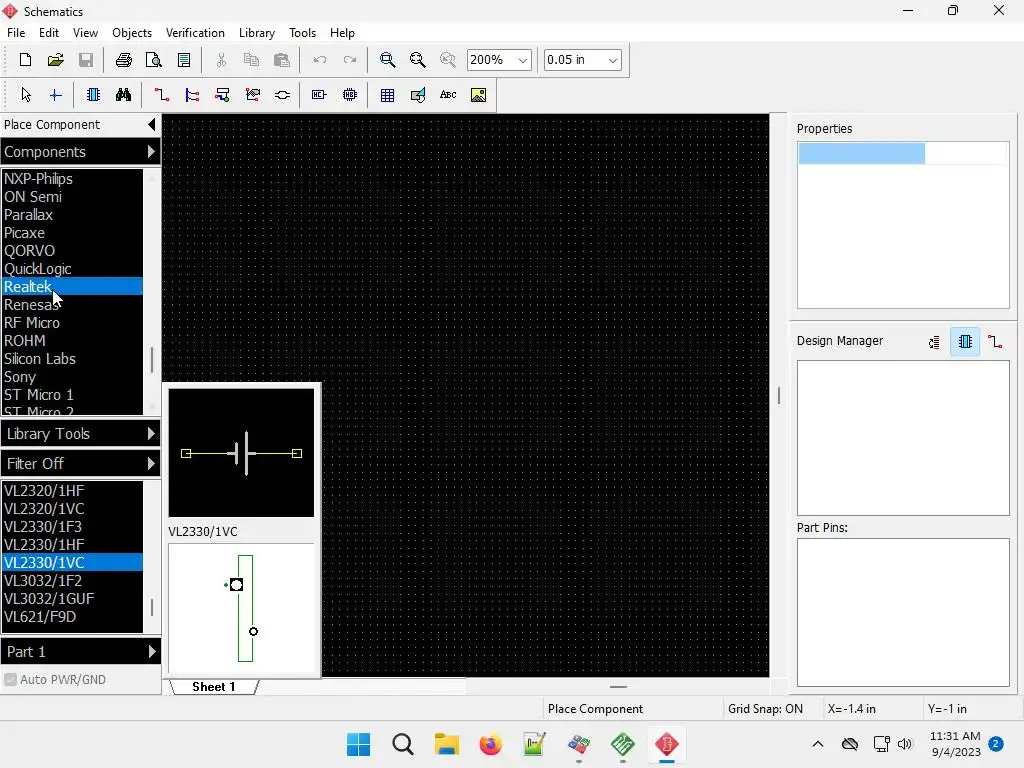The height and width of the screenshot is (768, 1024).
Task: Open Windows taskbar Search
Action: (x=402, y=744)
